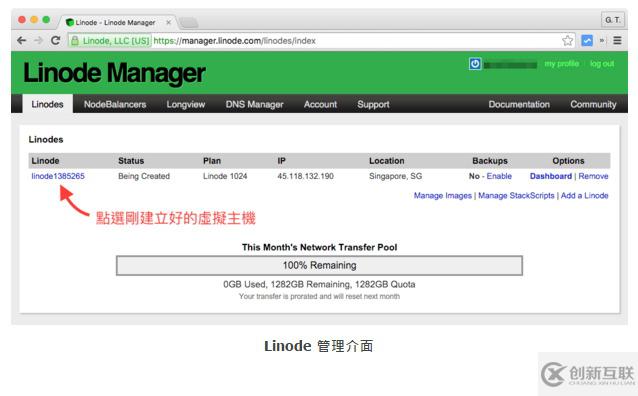638x396 pixels.
Task: Open the Manage Images link
Action: click(x=443, y=195)
